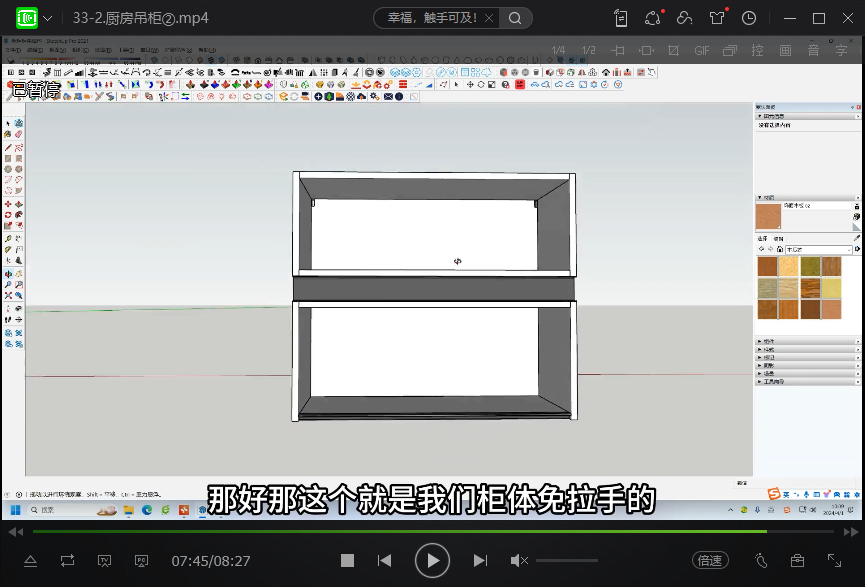This screenshot has width=865, height=587.
Task: Stop the video playback
Action: click(347, 561)
